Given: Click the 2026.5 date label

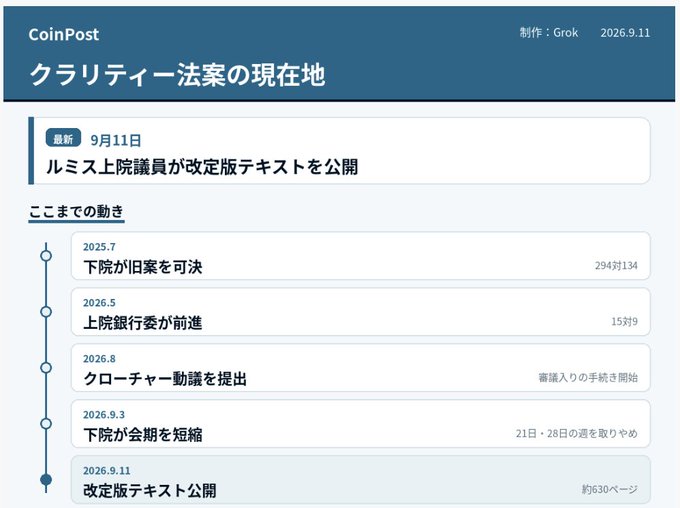Looking at the screenshot, I should 99,303.
